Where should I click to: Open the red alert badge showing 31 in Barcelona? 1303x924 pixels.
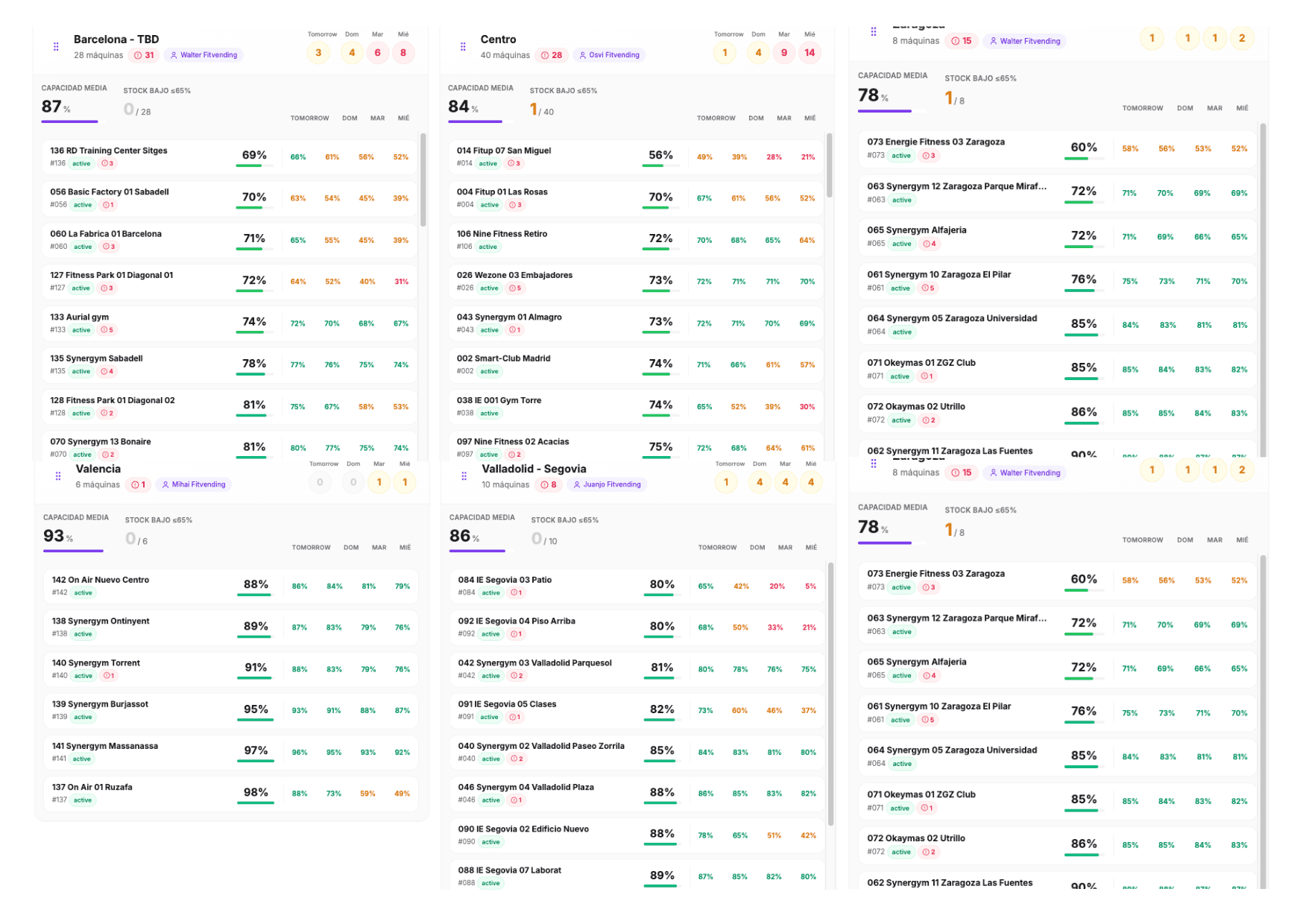(x=145, y=55)
